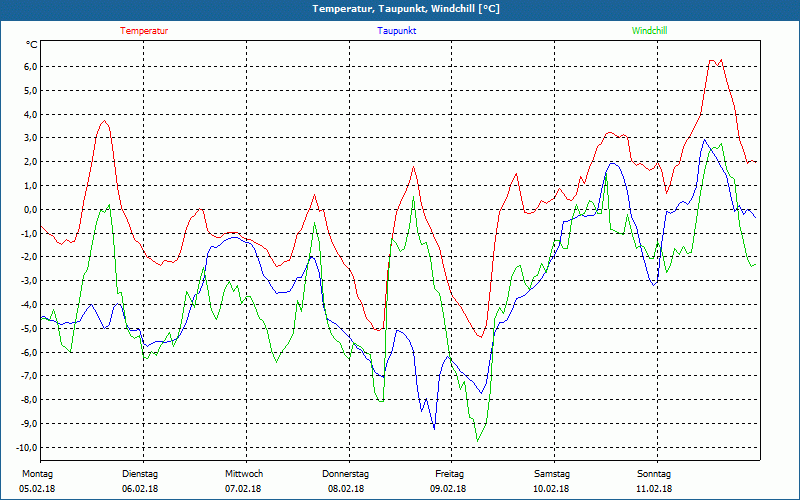Image resolution: width=800 pixels, height=500 pixels.
Task: Click the red Temperatur legend label
Action: [144, 31]
